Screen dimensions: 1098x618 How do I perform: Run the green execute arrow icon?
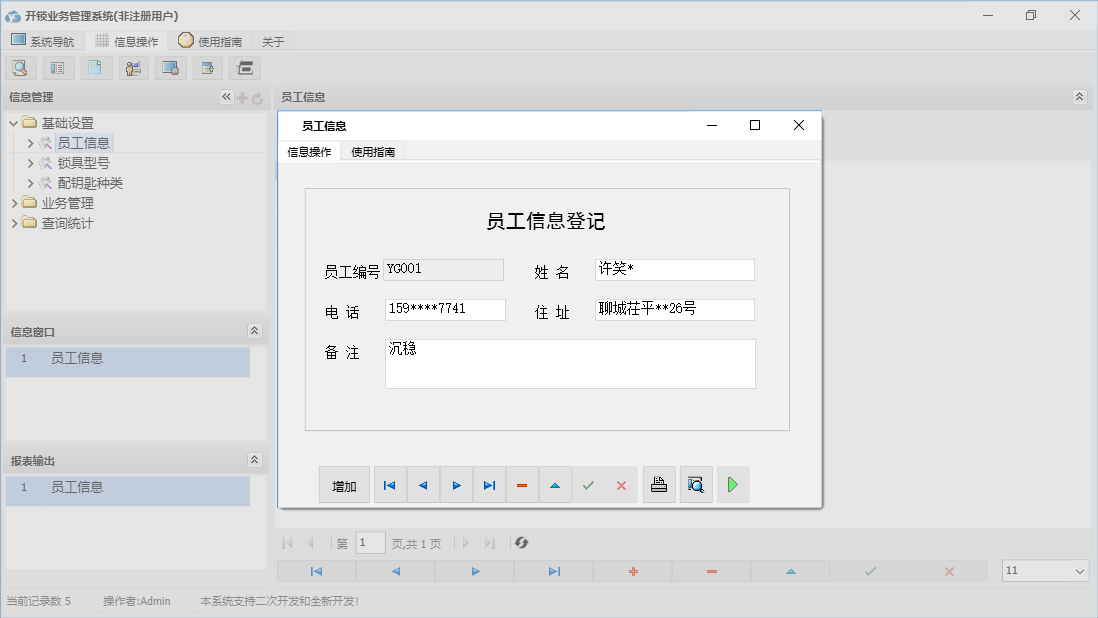pos(732,484)
